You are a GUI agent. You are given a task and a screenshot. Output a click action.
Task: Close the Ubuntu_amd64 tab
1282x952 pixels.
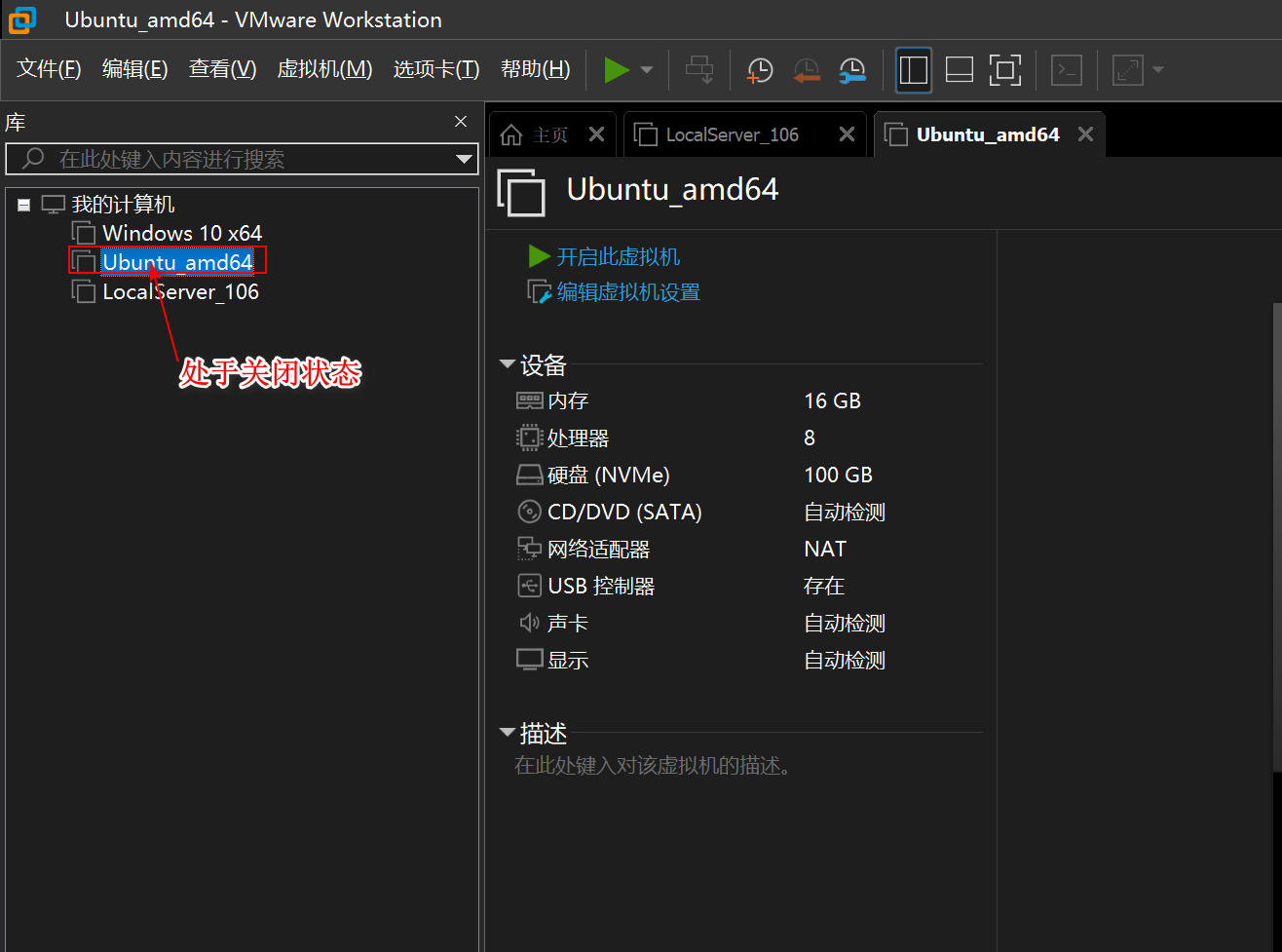coord(1085,134)
